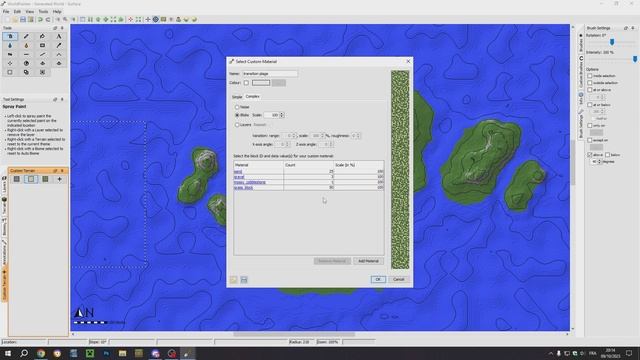Toggle the highlighted round view toolbar icon
The height and width of the screenshot is (360, 640).
[156, 19]
